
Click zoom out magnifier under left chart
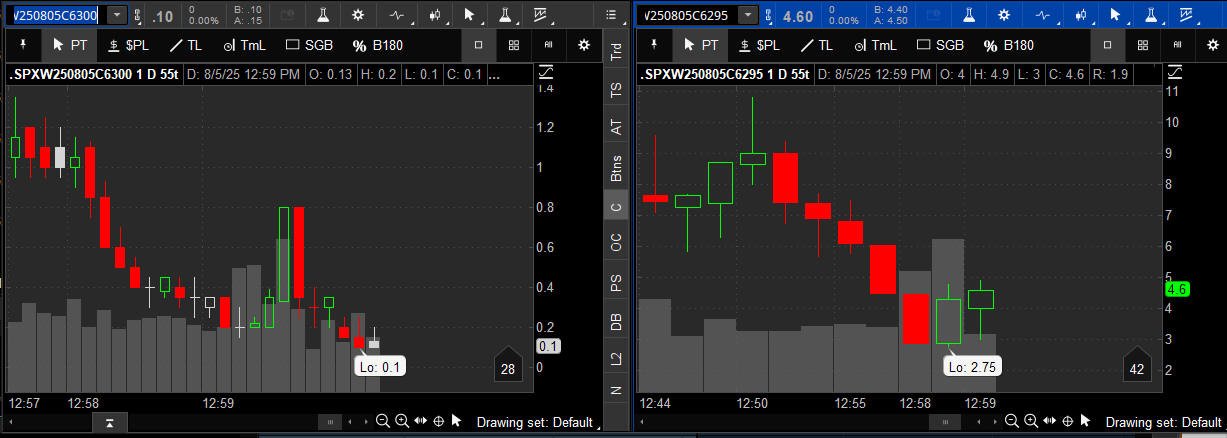click(382, 422)
